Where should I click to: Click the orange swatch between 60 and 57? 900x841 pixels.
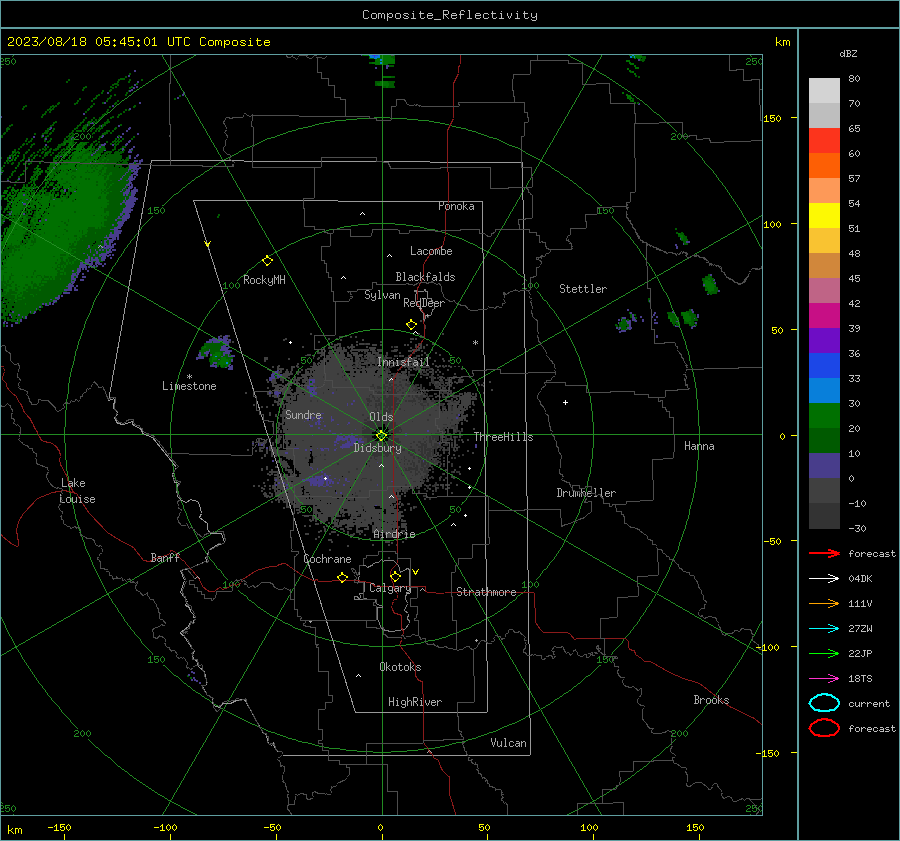coord(824,166)
